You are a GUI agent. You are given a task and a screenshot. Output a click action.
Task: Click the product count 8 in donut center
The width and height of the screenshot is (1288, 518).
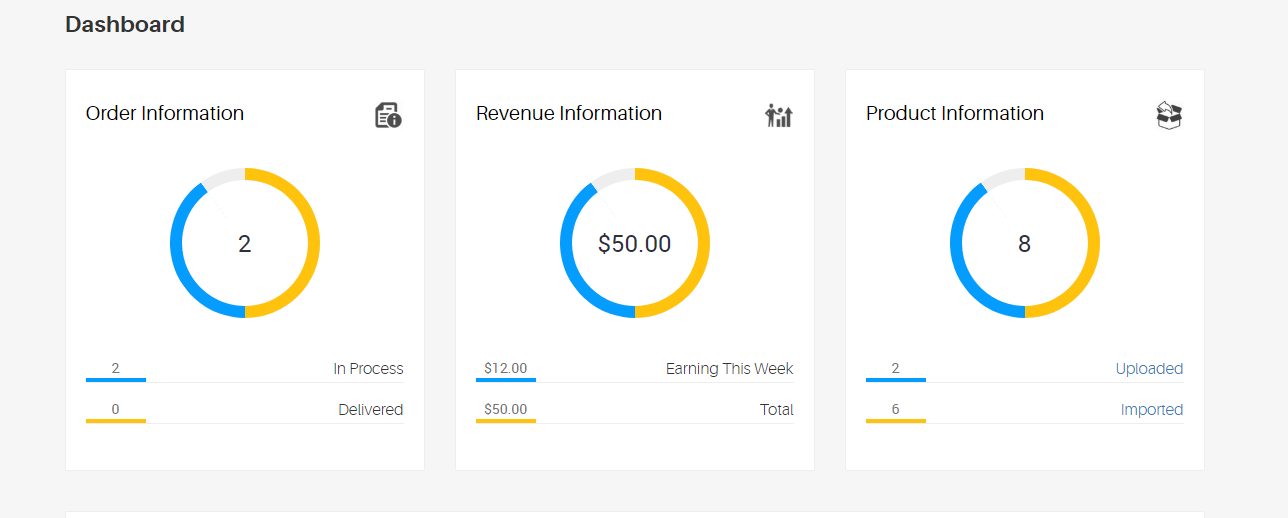tap(1024, 244)
